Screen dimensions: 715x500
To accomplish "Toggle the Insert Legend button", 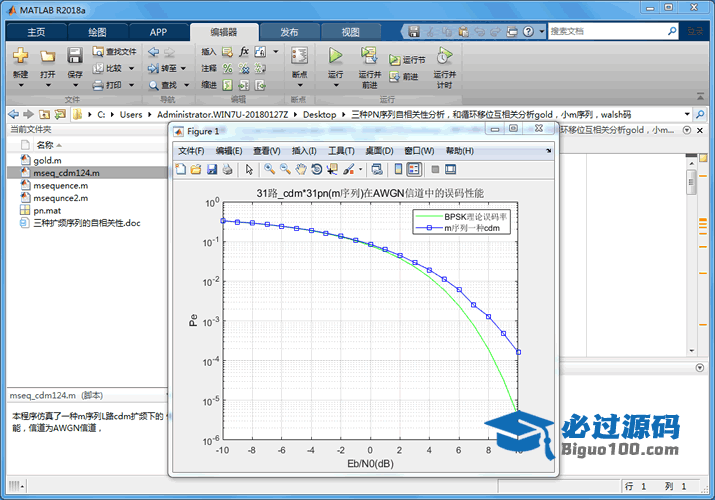I will [414, 169].
